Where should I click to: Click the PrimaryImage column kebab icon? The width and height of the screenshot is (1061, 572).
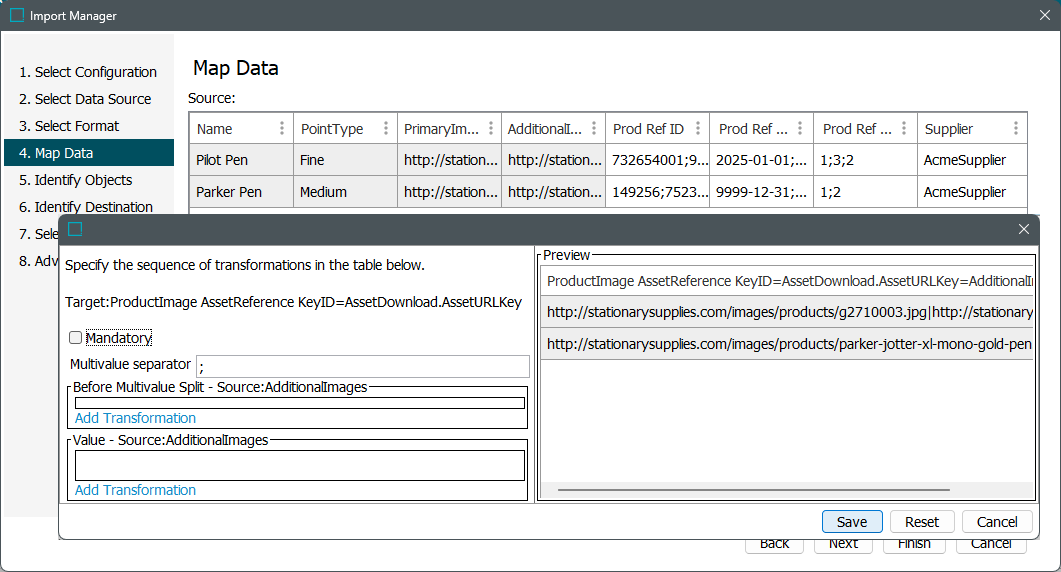489,129
